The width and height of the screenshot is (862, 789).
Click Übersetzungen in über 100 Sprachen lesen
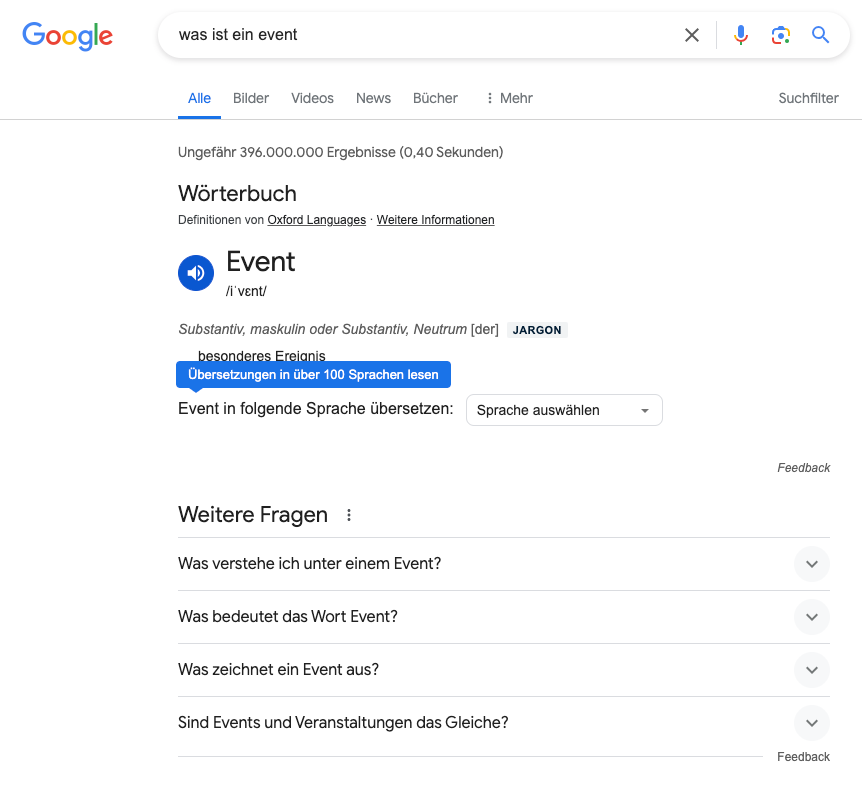[x=313, y=374]
